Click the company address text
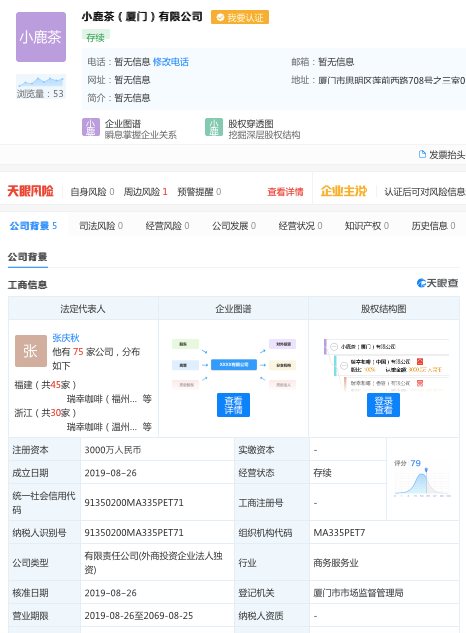 point(392,80)
